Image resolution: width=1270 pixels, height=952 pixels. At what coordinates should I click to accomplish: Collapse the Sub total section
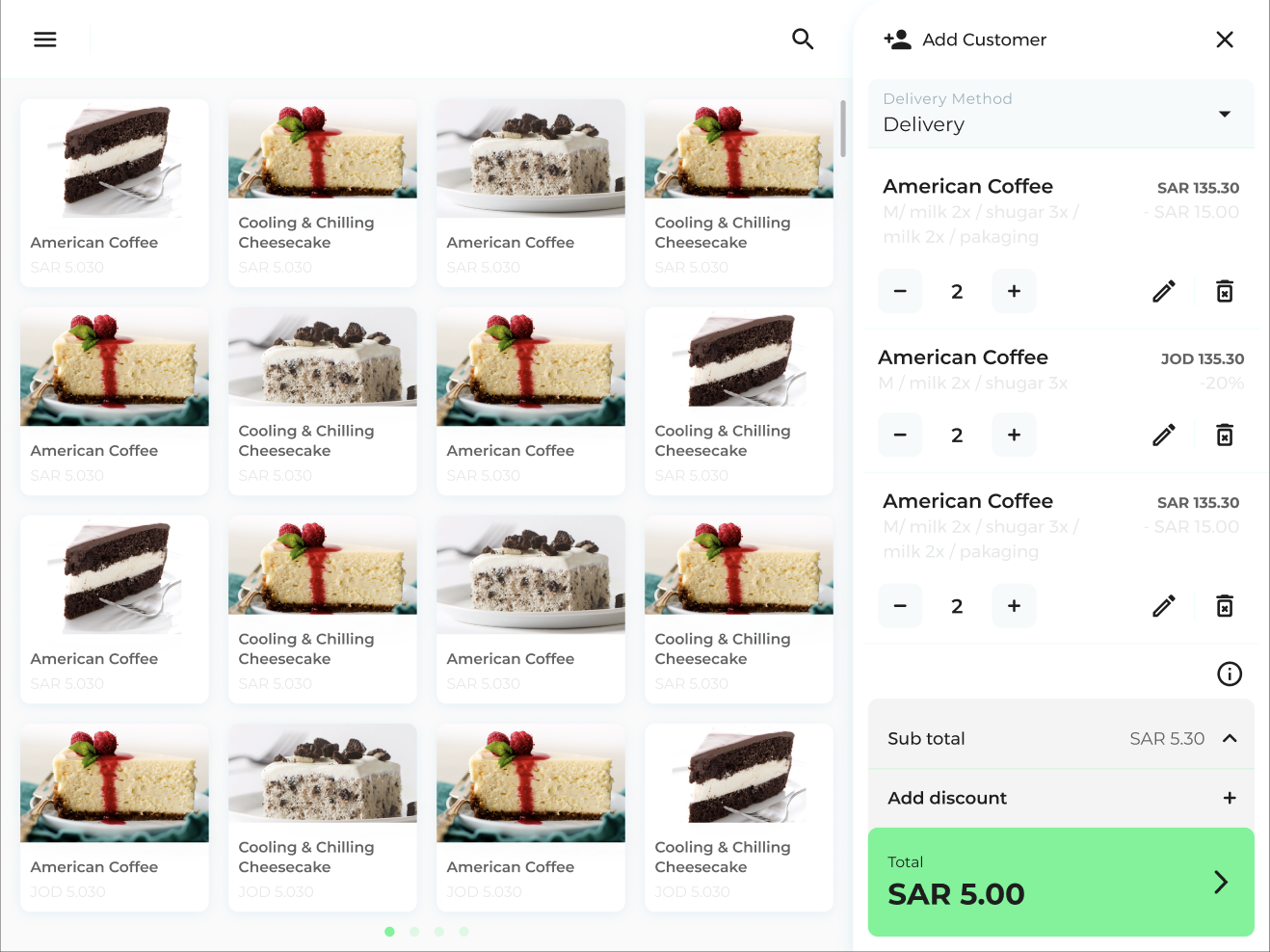click(1230, 738)
